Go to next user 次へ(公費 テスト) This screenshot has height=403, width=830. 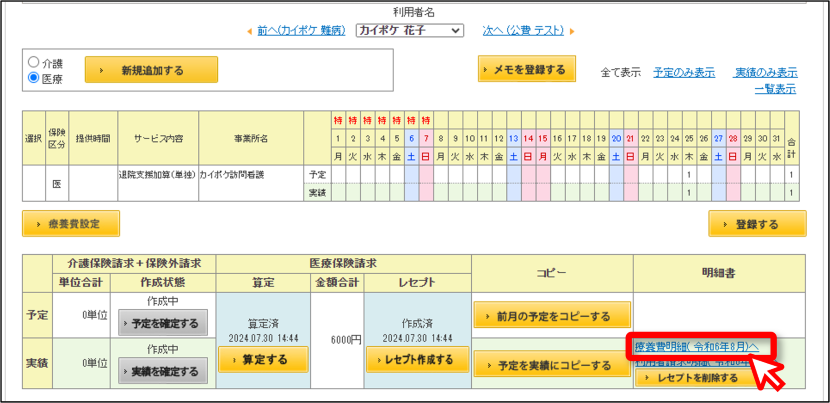click(x=524, y=31)
